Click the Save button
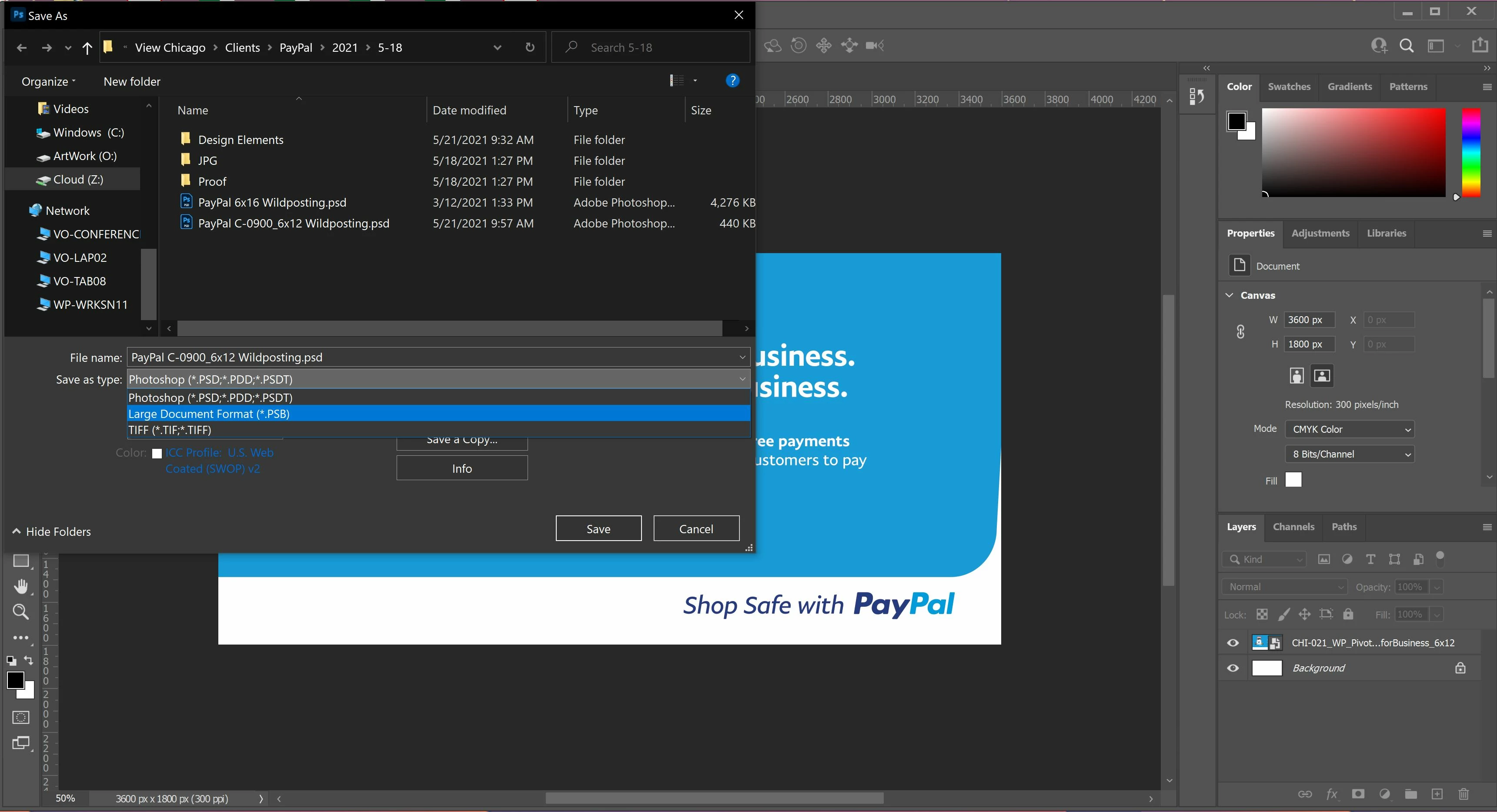This screenshot has width=1497, height=812. click(x=598, y=528)
